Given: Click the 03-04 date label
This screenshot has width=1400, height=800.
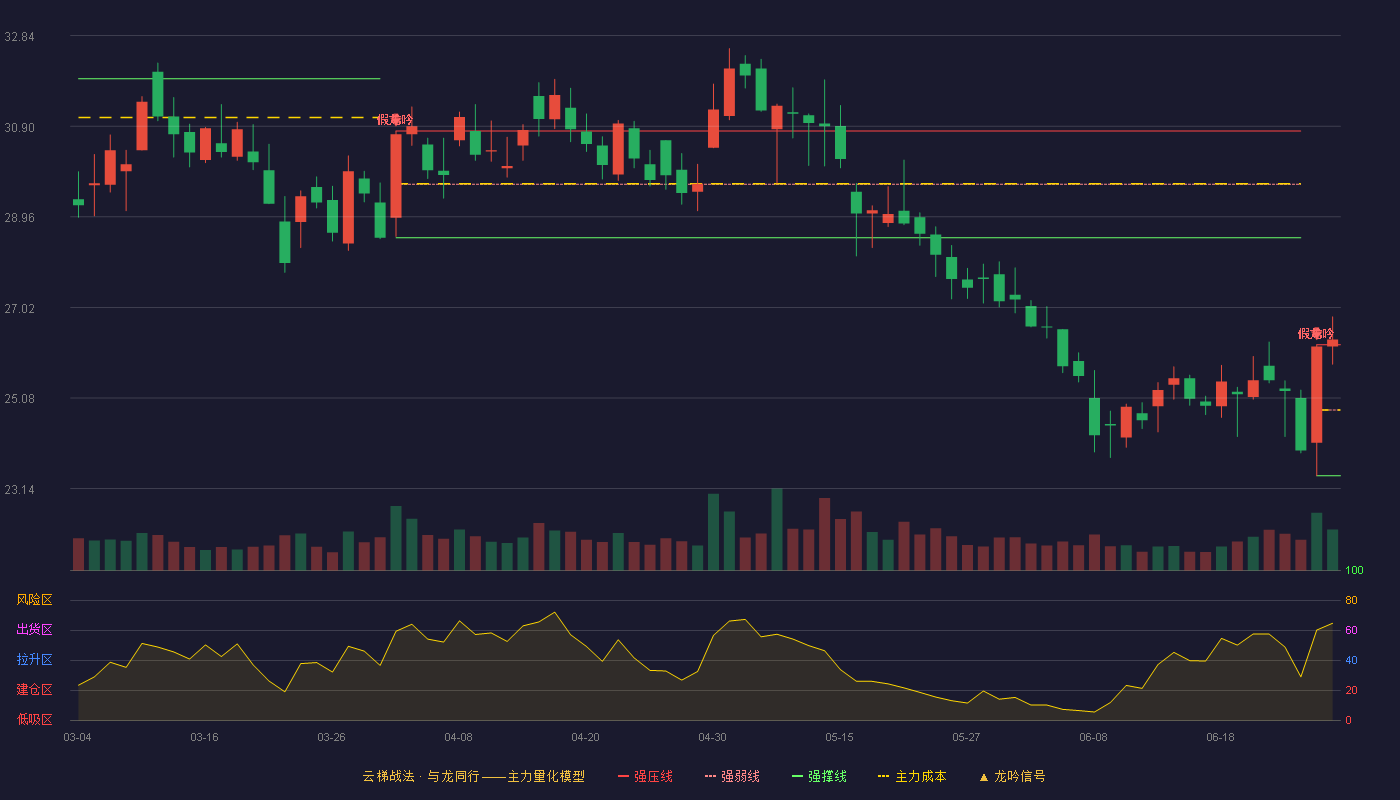Looking at the screenshot, I should point(77,737).
